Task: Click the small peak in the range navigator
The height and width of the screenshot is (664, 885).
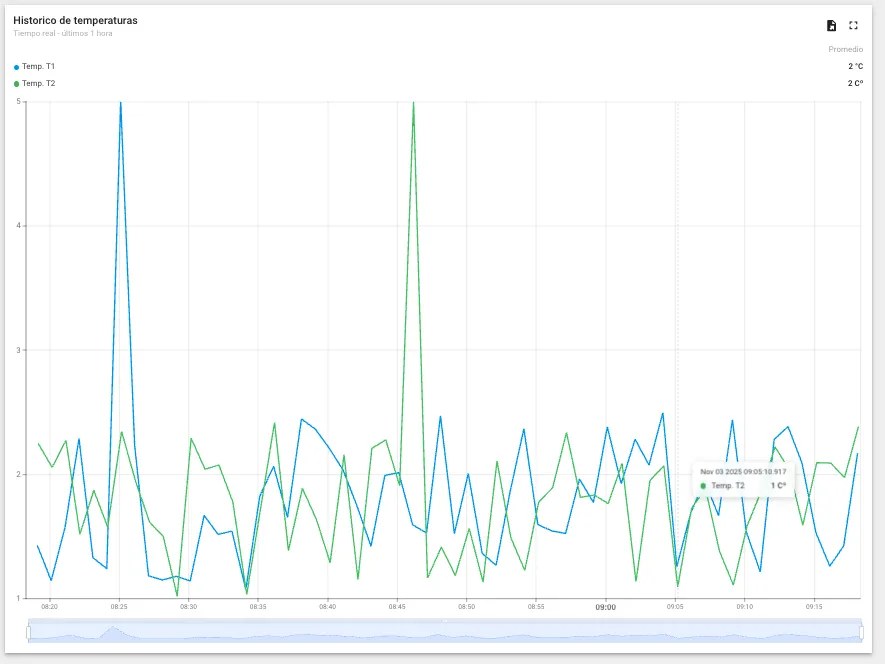Action: 113,632
